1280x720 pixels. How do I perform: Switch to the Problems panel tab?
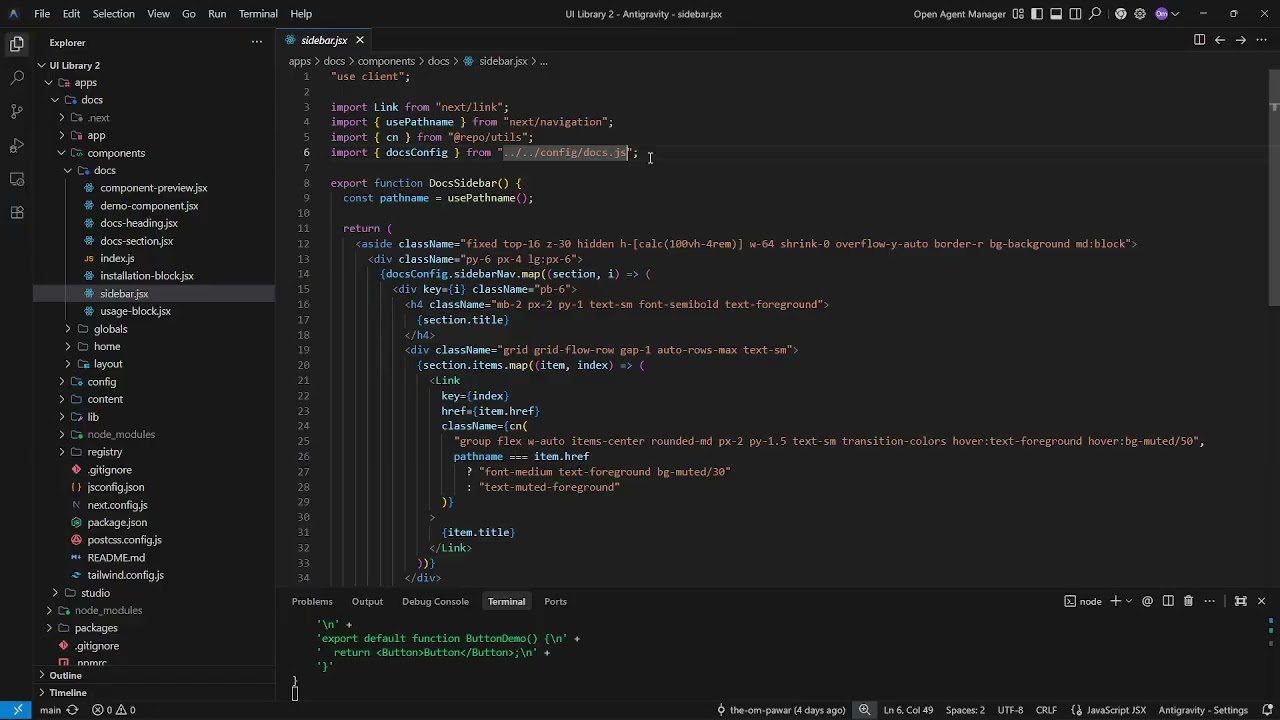(312, 601)
